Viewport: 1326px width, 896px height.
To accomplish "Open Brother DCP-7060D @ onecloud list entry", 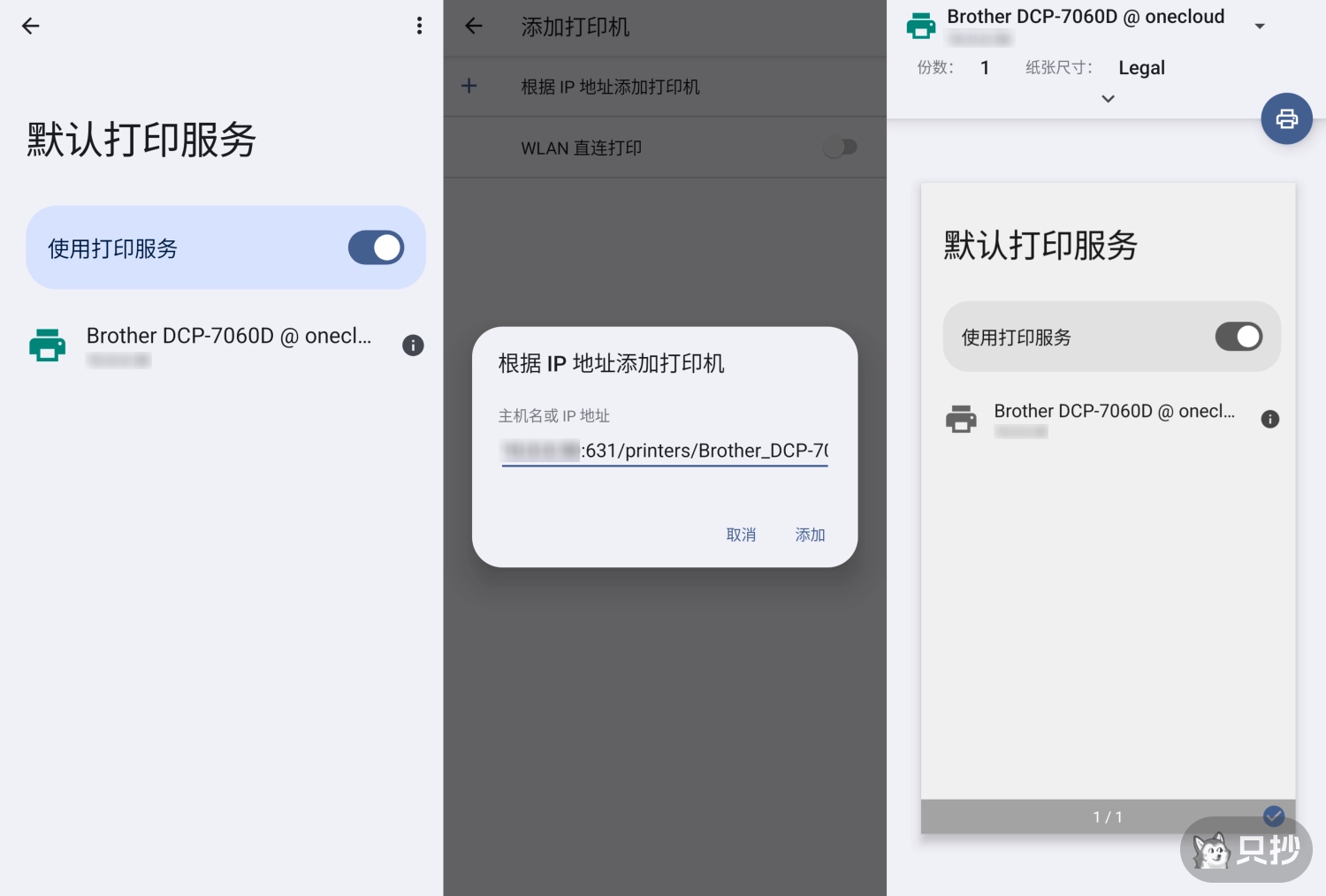I will click(x=228, y=337).
